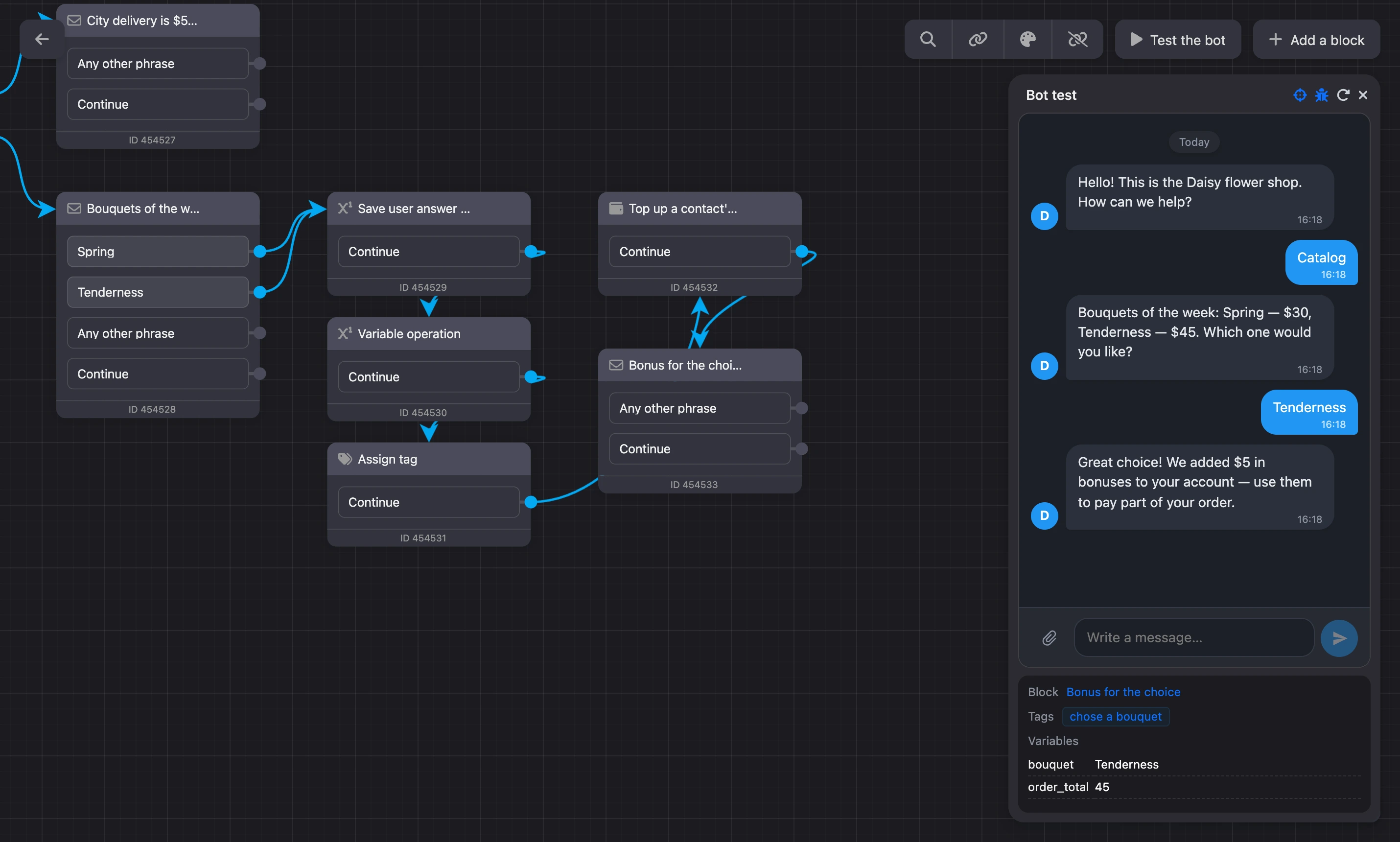Click the Top up a contact Continue connector dot
Screen dimensions: 1400x842
(801, 251)
